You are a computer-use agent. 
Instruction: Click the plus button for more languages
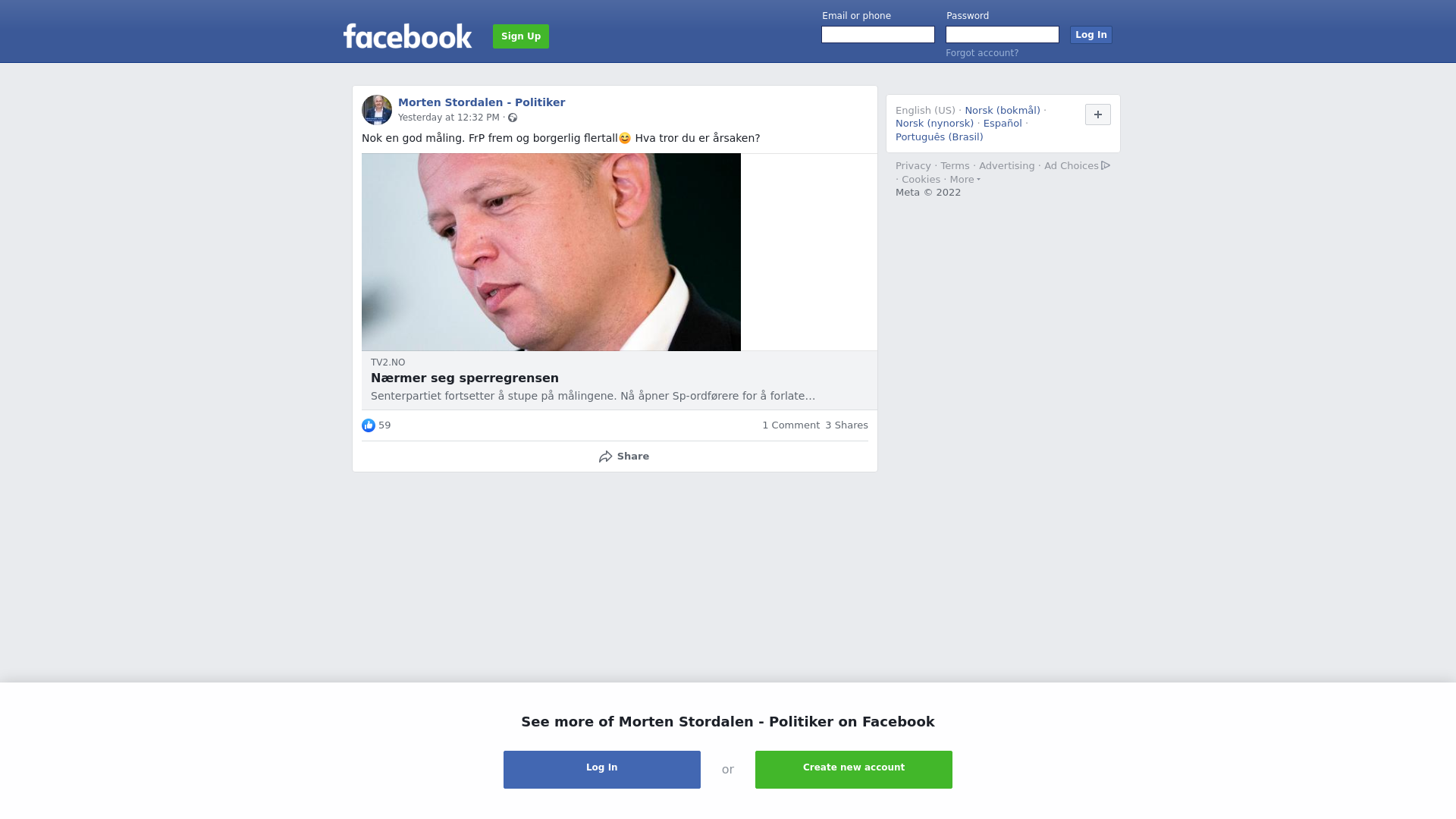click(x=1098, y=115)
